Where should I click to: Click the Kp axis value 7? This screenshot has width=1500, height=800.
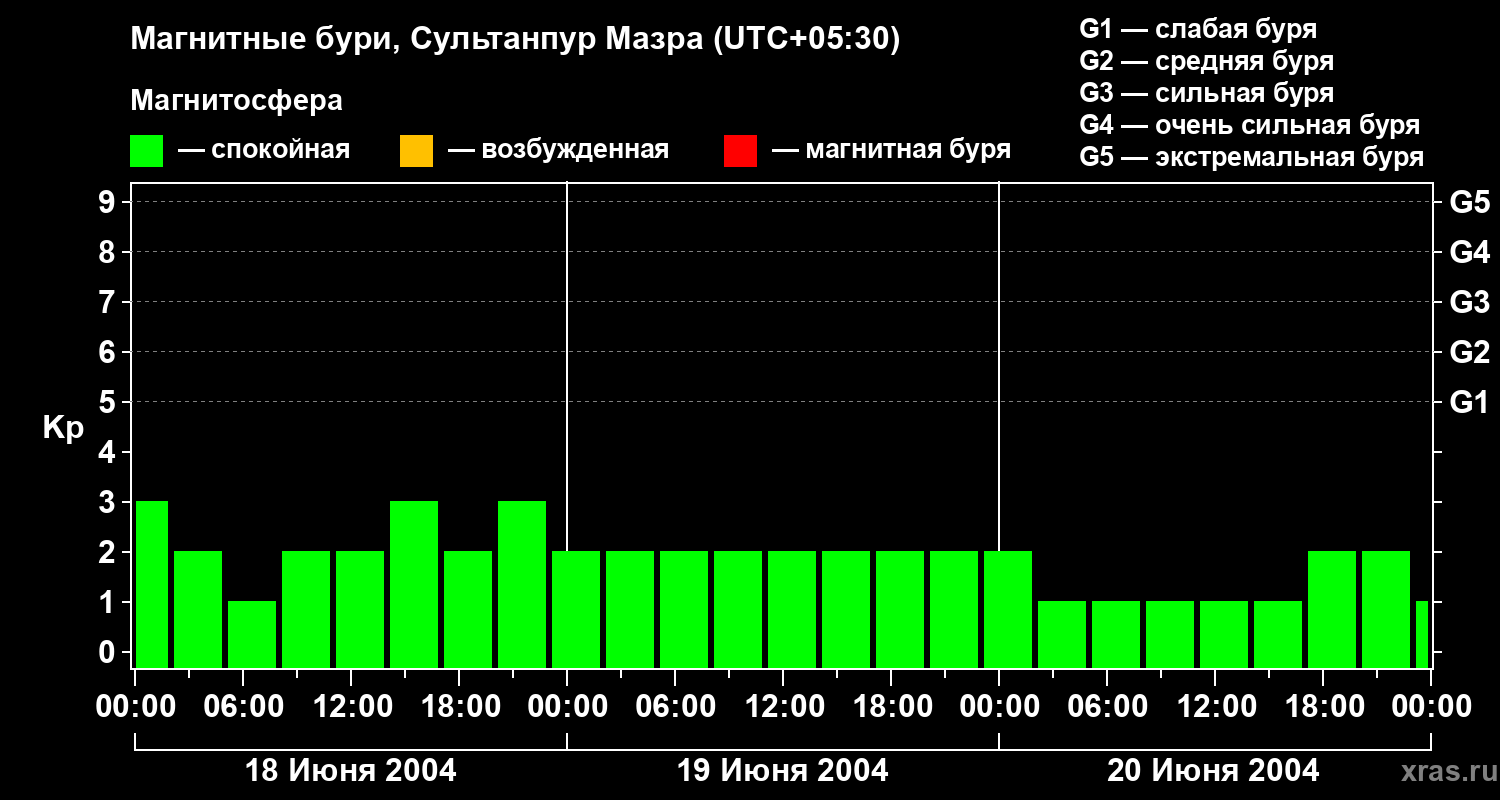tap(109, 303)
